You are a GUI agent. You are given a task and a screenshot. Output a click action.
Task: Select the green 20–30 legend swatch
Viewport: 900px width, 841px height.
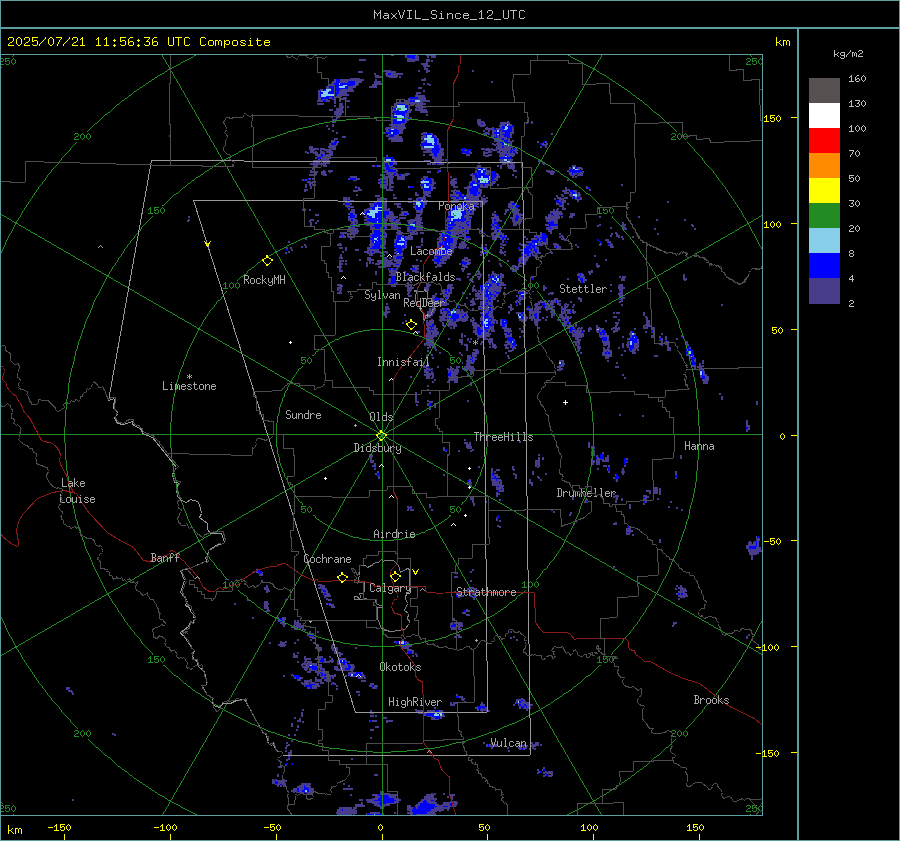(824, 216)
